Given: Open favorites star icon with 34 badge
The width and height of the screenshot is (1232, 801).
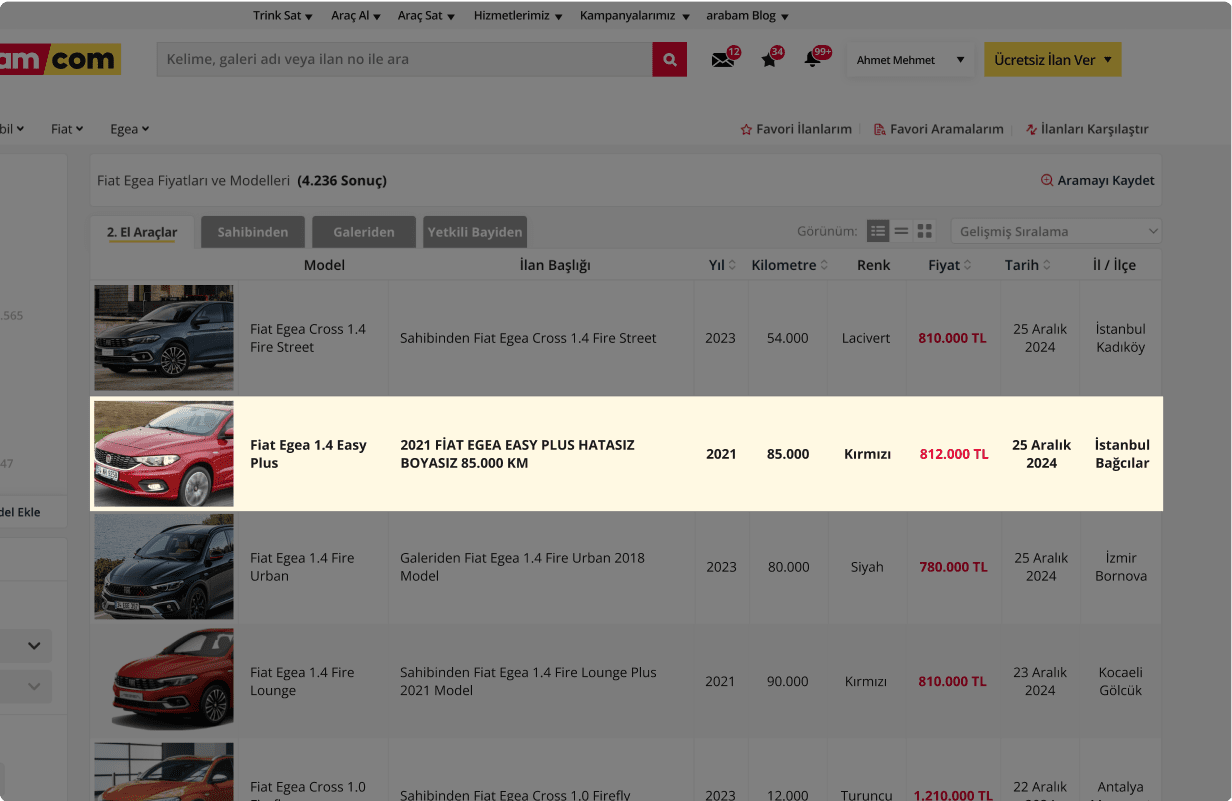Looking at the screenshot, I should 769,60.
